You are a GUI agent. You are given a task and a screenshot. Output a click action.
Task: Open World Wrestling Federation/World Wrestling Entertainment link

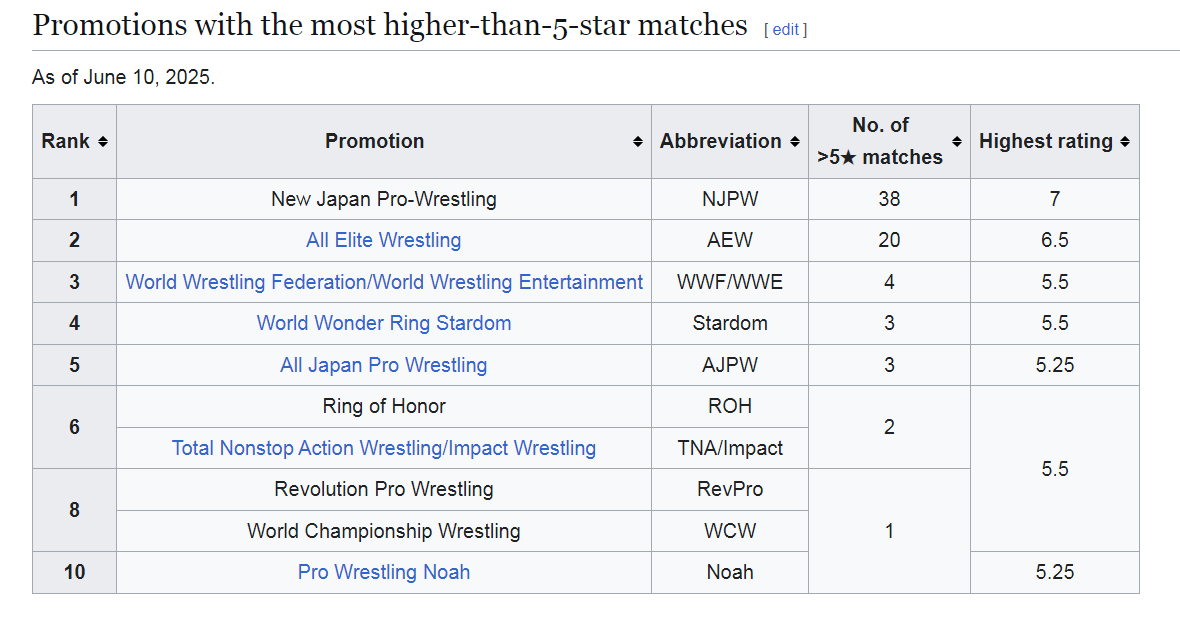(x=384, y=282)
